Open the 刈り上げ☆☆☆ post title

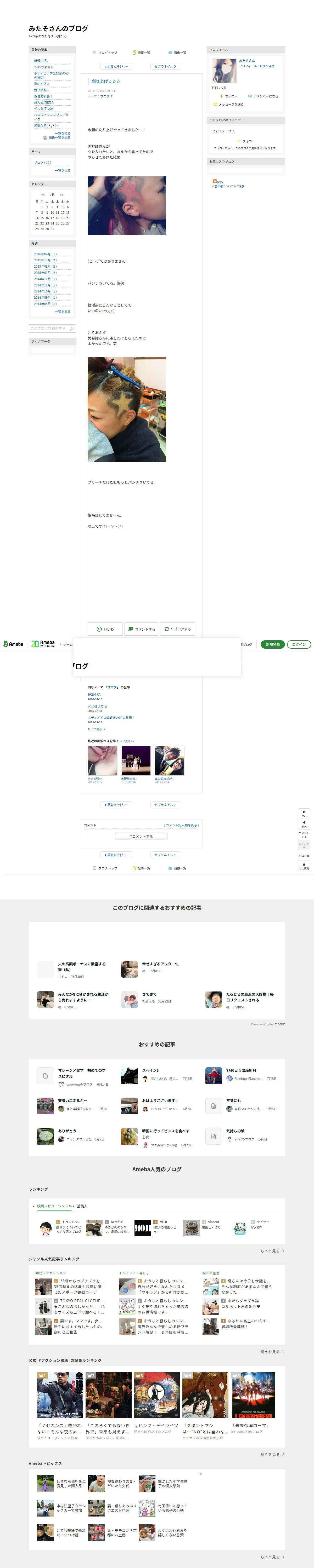coord(106,81)
